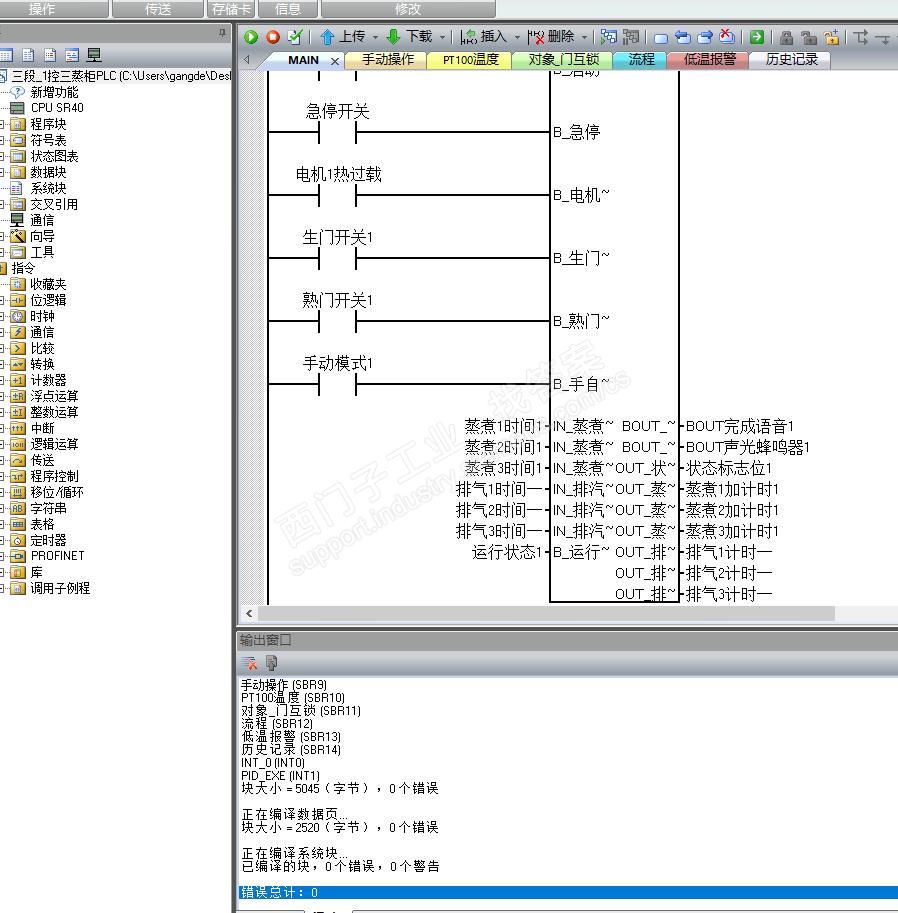Select 符号表 folder in tree
This screenshot has width=898, height=913.
tap(48, 140)
